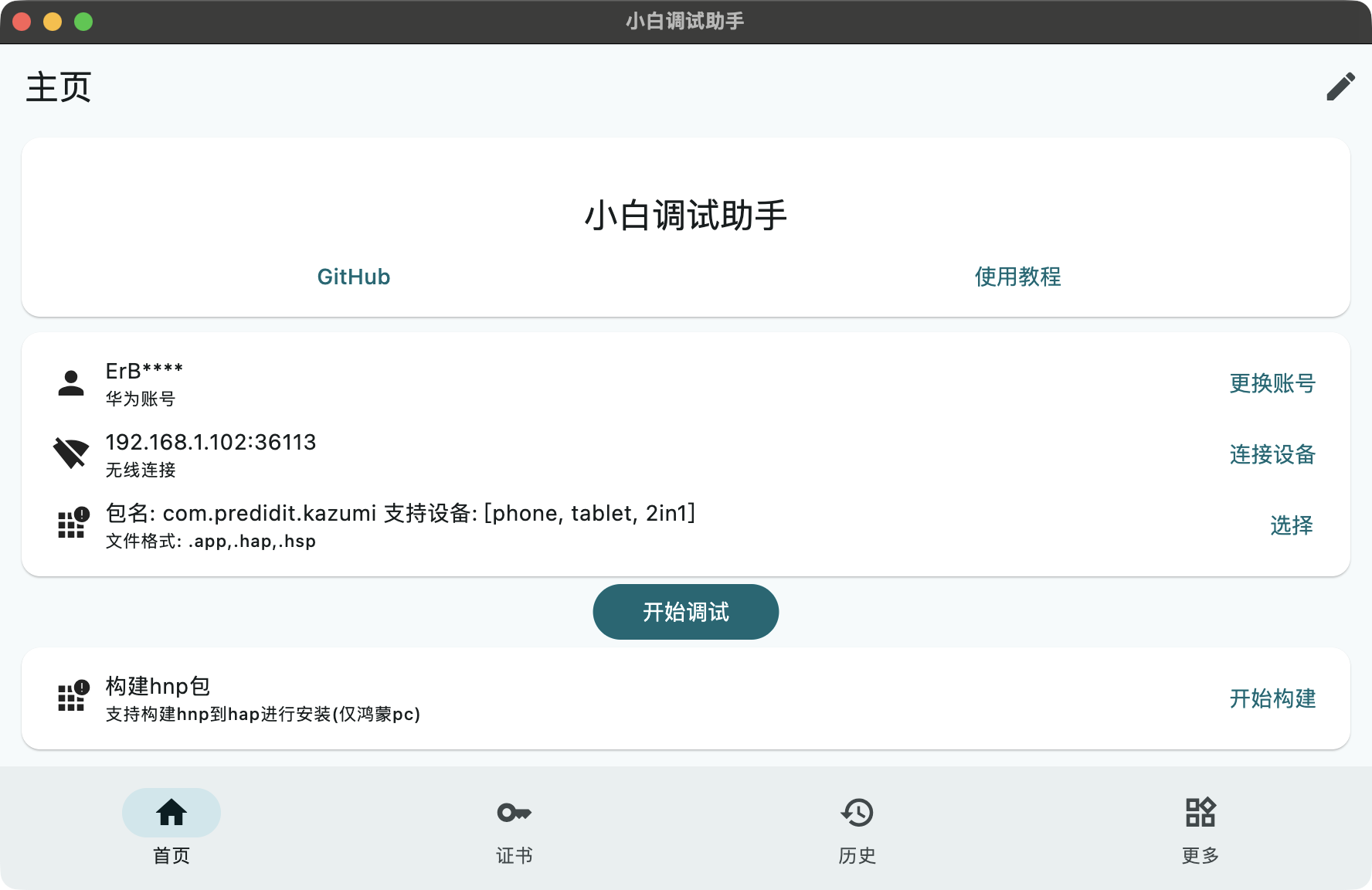
Task: Open the GitHub link
Action: click(x=354, y=277)
